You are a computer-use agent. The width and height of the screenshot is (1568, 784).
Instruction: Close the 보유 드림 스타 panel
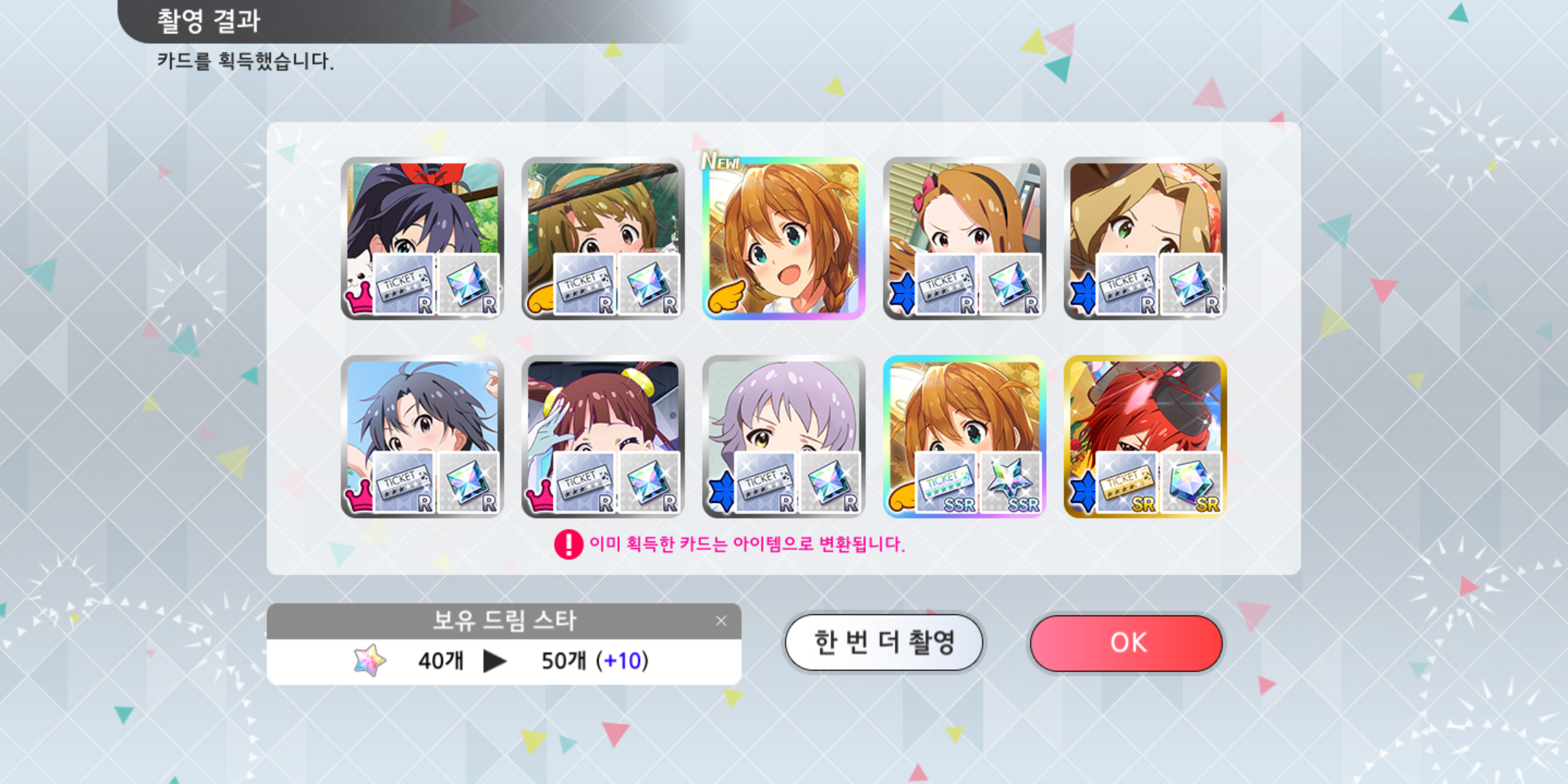click(x=721, y=621)
